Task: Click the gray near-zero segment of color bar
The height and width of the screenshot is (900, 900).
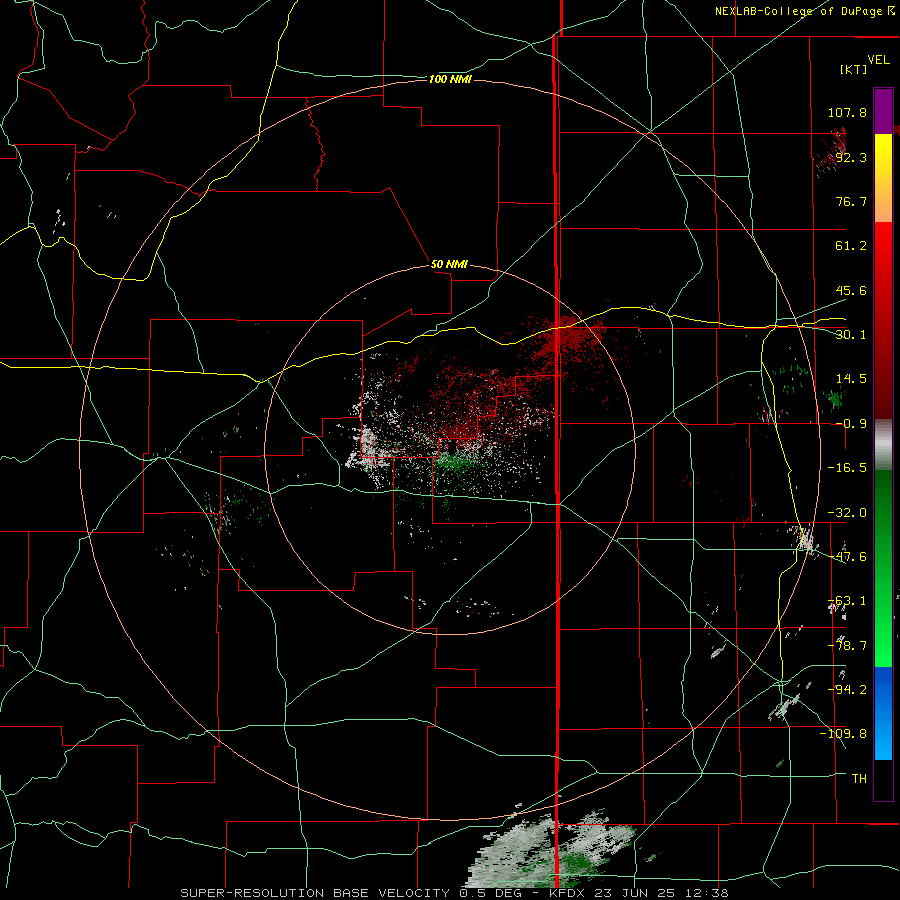Action: point(883,445)
